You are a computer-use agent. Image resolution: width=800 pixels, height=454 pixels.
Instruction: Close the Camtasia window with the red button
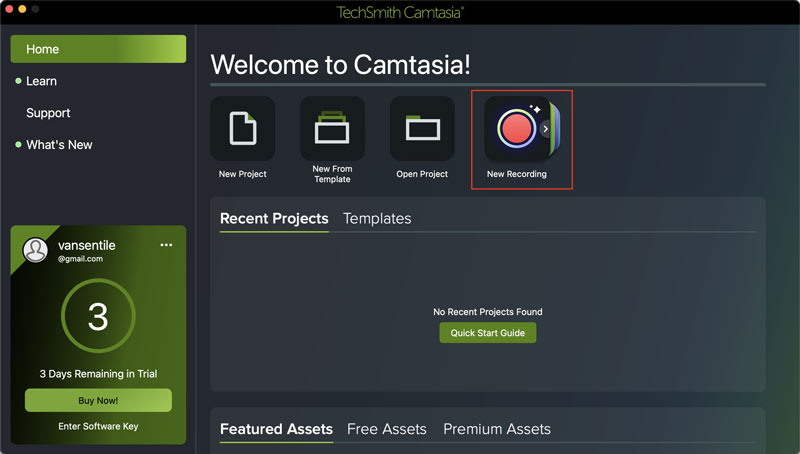pos(9,9)
